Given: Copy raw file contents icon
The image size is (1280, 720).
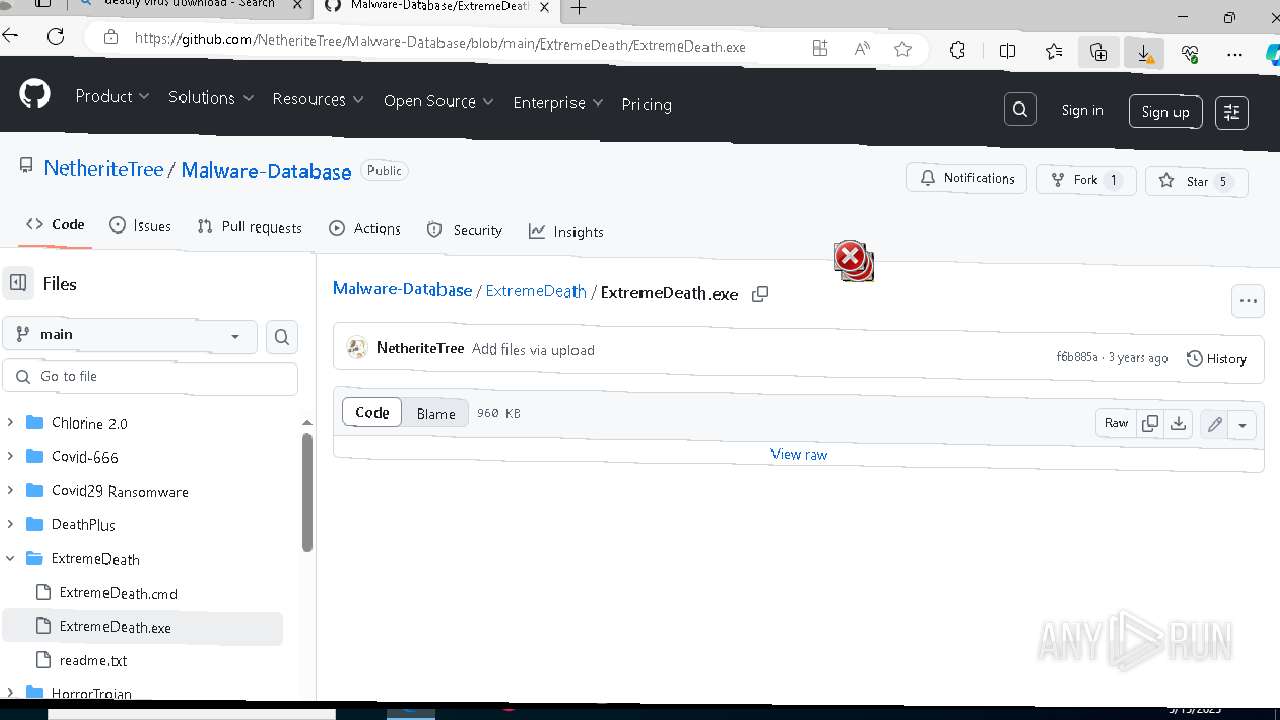Looking at the screenshot, I should click(1150, 423).
